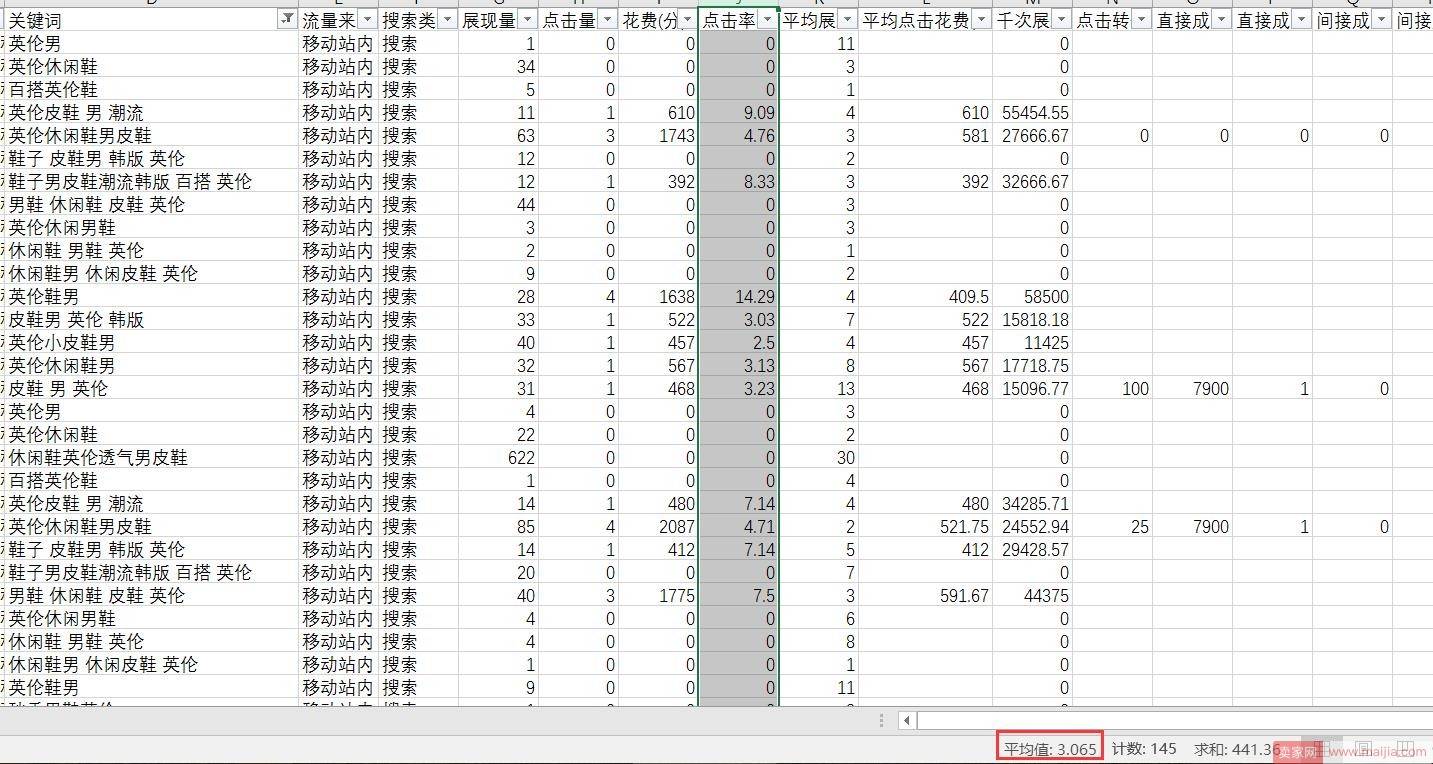Select the 平均展 cell showing 13
Screen dimensions: 1433x764
point(818,388)
